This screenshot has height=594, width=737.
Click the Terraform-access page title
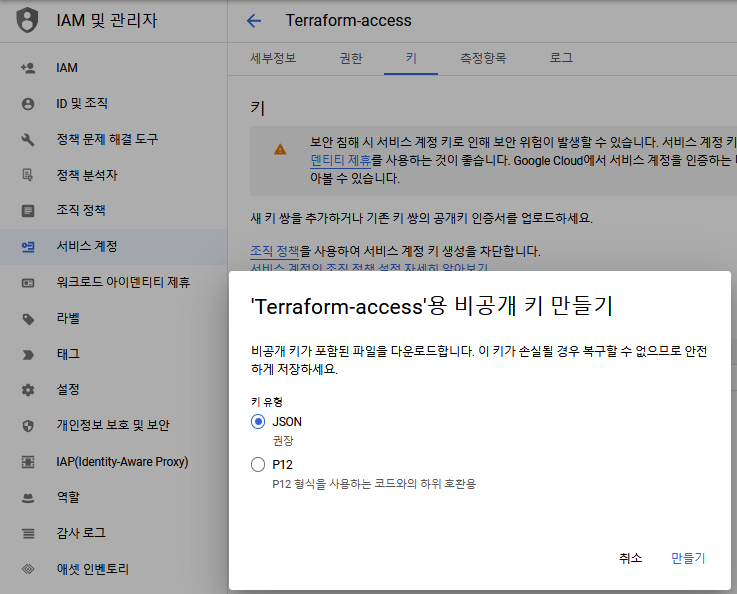coord(348,21)
